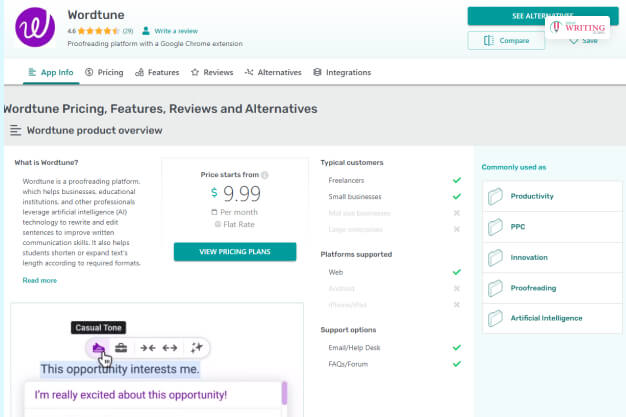
Task: Click the review count (29) link
Action: tap(128, 31)
